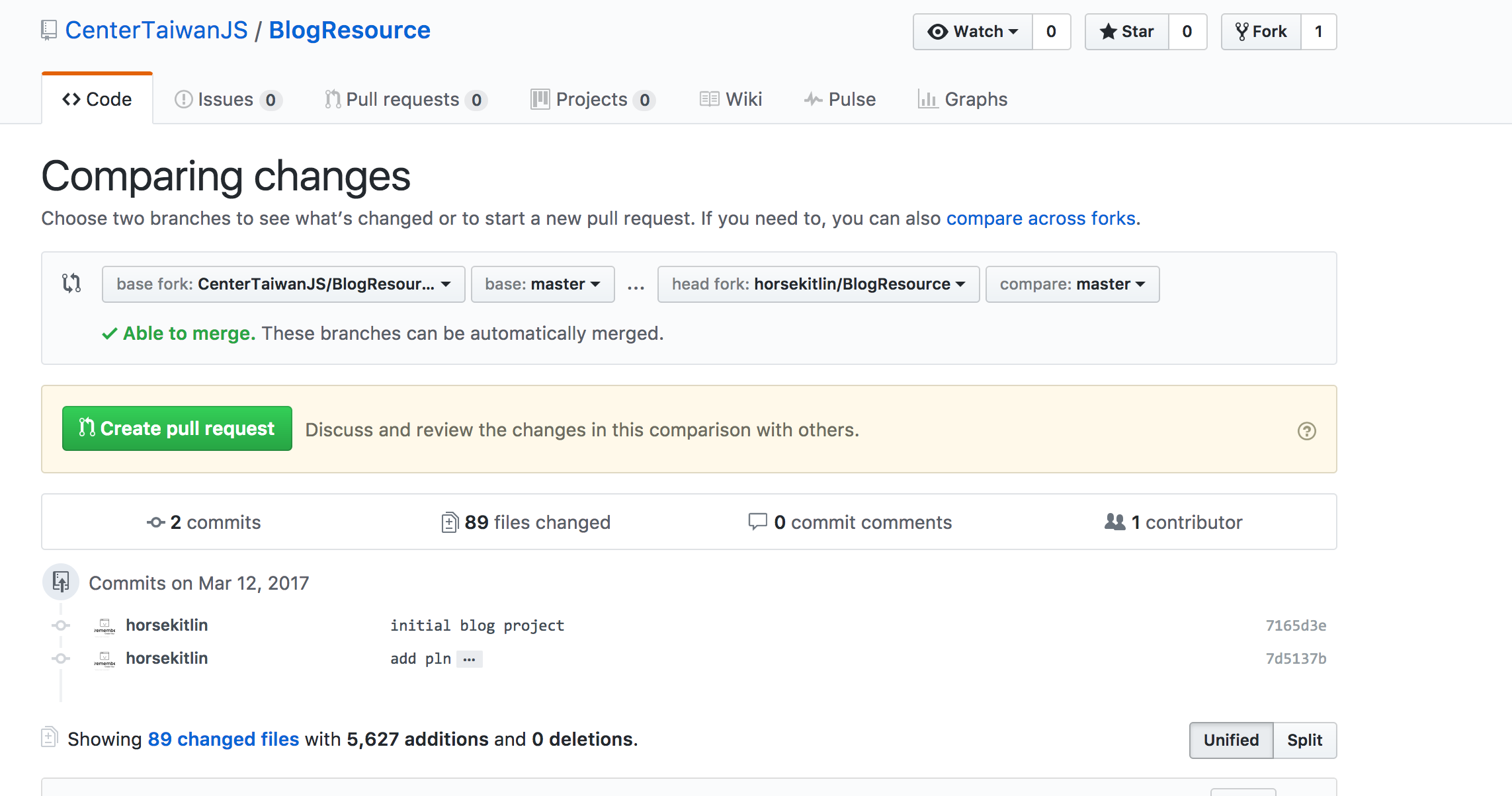The image size is (1512, 796).
Task: Click horsekitlin avatar on first commit
Action: coord(105,625)
